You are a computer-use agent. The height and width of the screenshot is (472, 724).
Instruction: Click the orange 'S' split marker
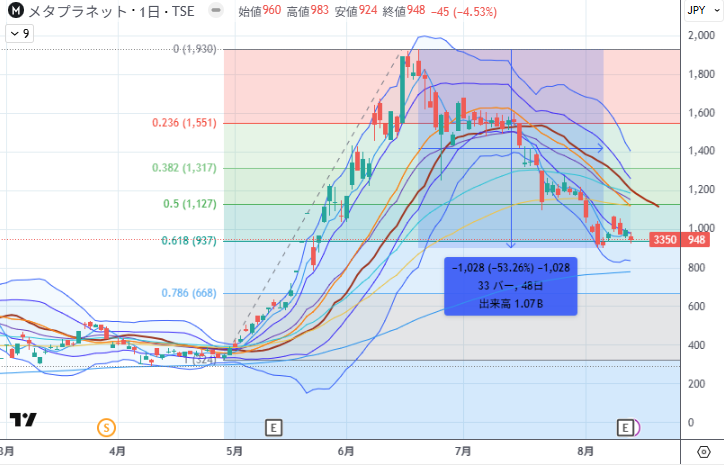pyautogui.click(x=106, y=428)
